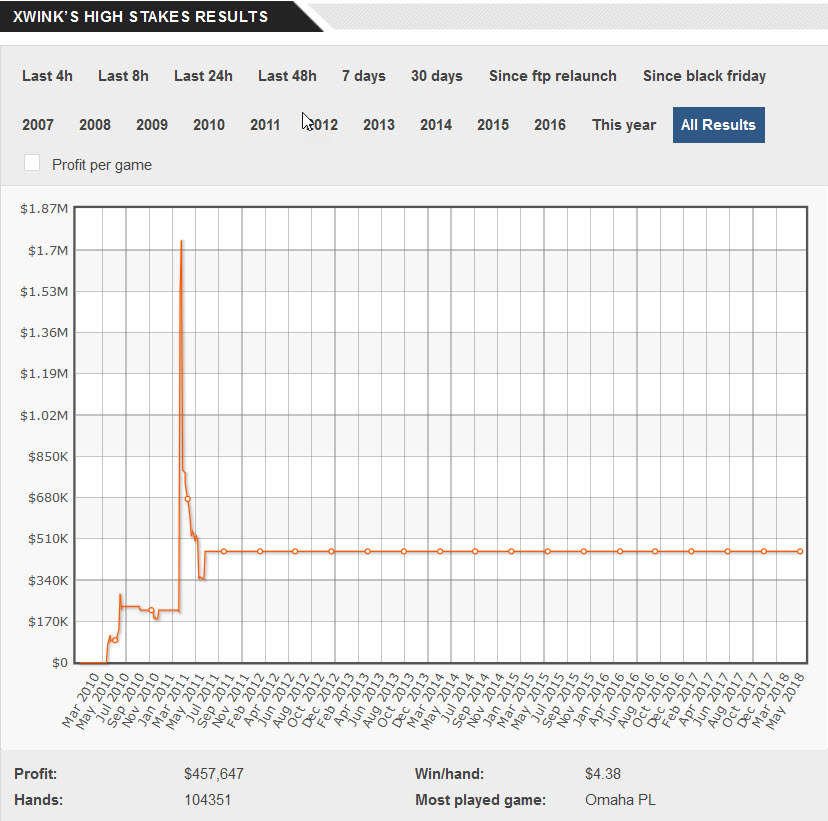The height and width of the screenshot is (821, 828).
Task: Filter results to year 2009
Action: coord(152,125)
